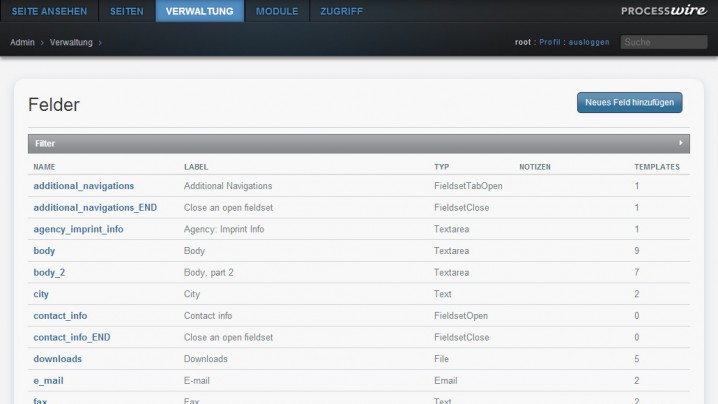
Task: Go to Seite ansehen
Action: click(x=49, y=11)
